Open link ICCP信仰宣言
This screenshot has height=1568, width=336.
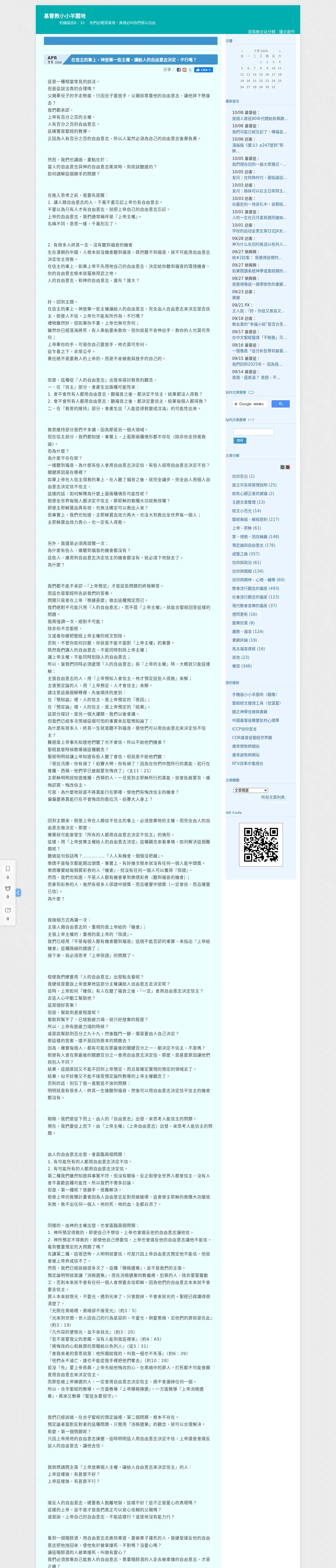244,729
